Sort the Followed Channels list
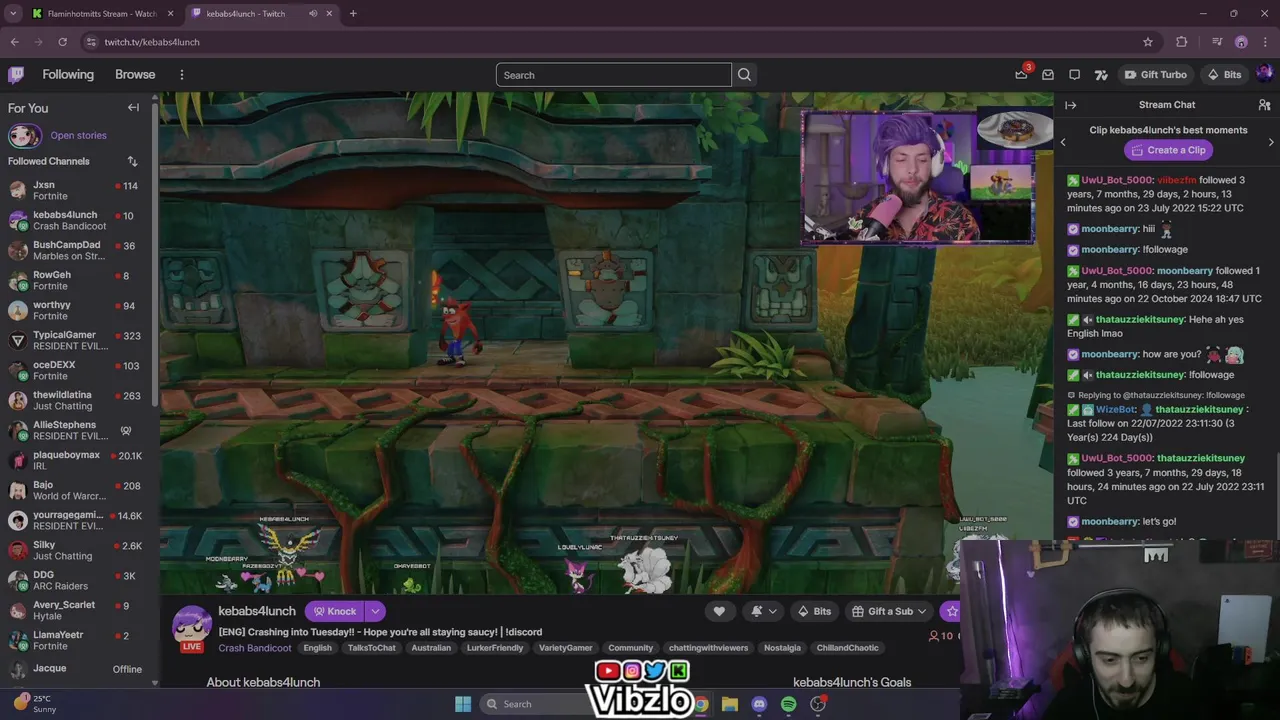 [x=132, y=161]
